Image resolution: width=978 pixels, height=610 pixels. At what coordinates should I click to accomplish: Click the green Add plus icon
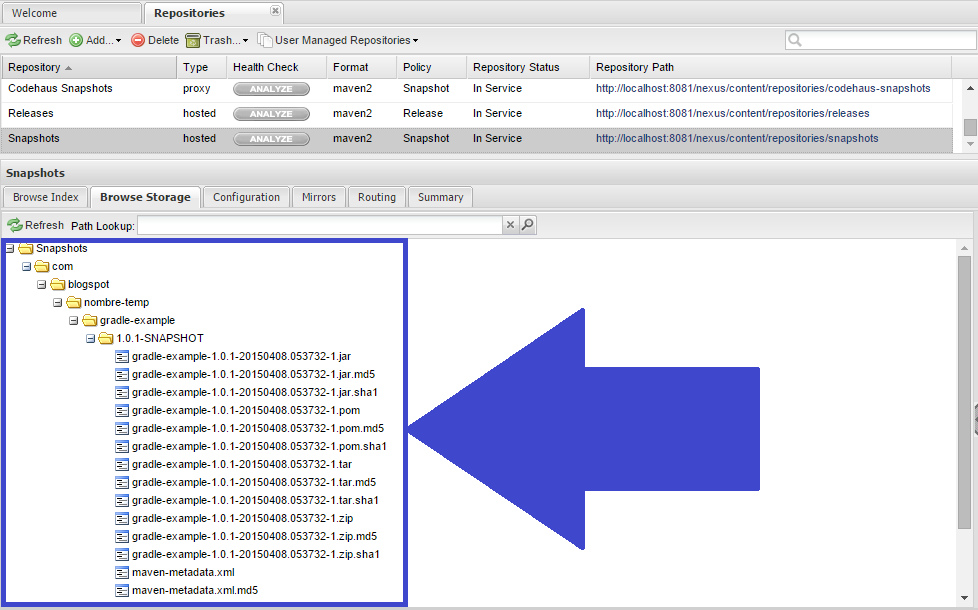click(76, 41)
